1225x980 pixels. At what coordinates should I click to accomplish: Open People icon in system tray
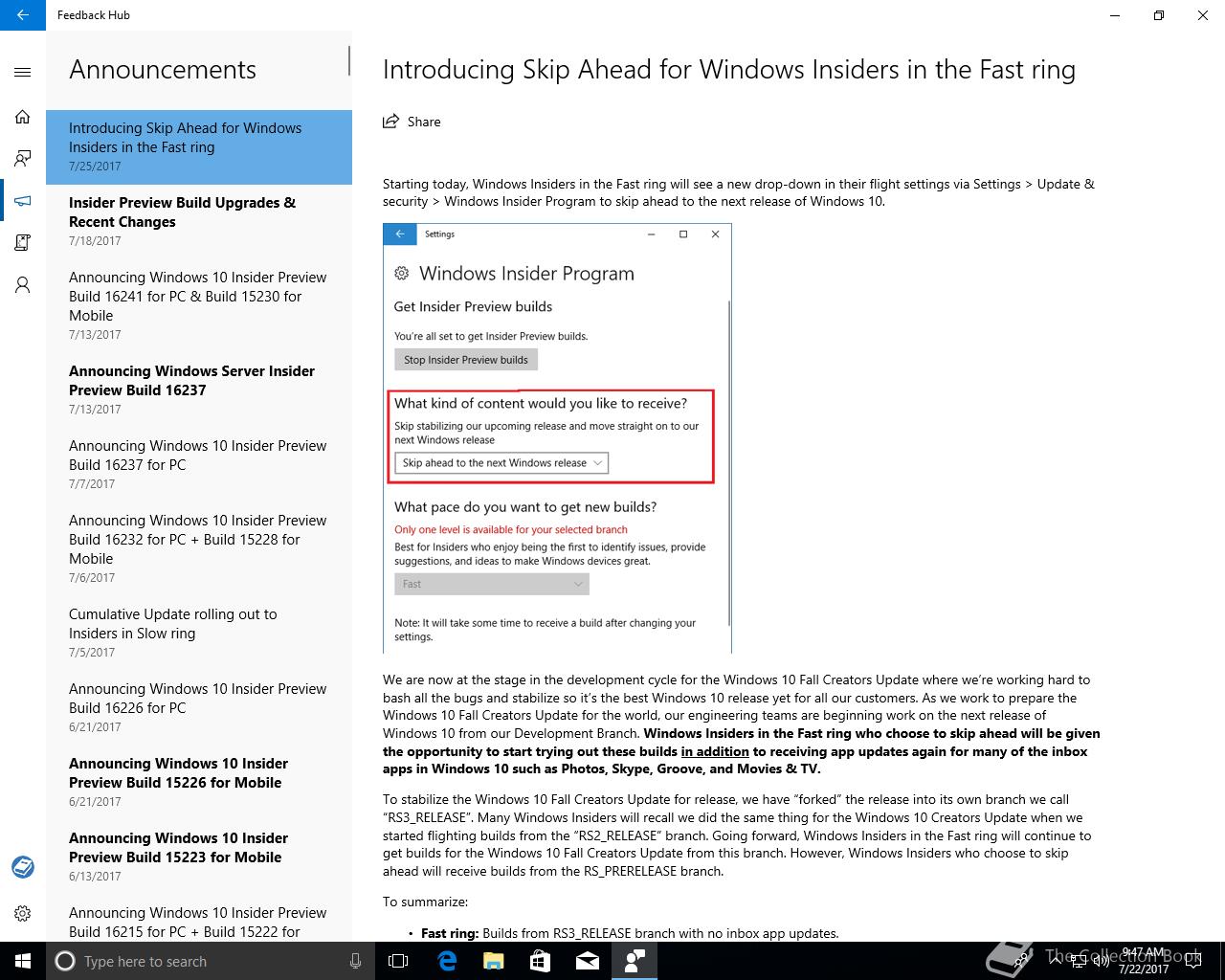(x=1022, y=961)
